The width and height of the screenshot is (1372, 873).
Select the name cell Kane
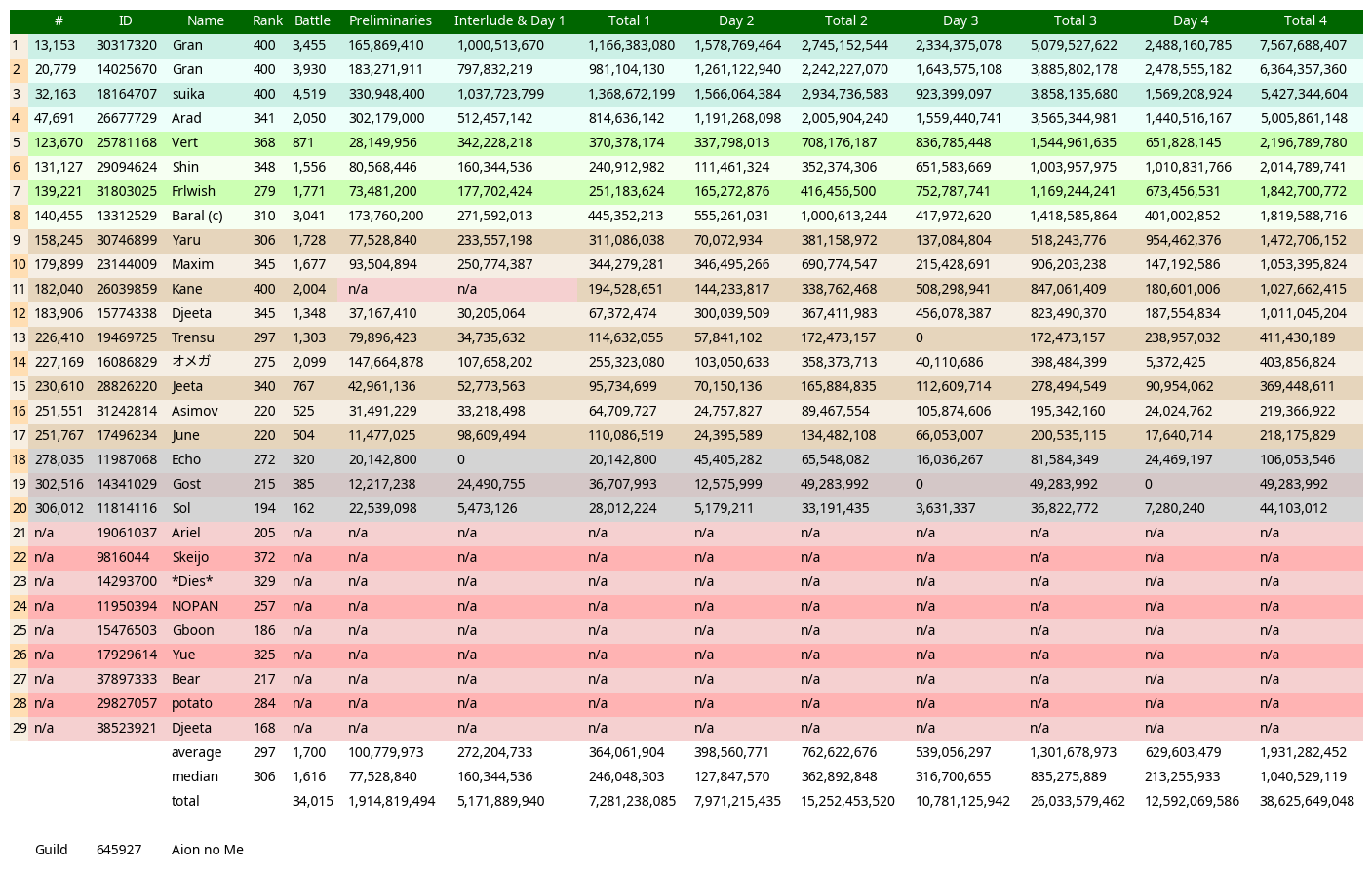[x=186, y=289]
